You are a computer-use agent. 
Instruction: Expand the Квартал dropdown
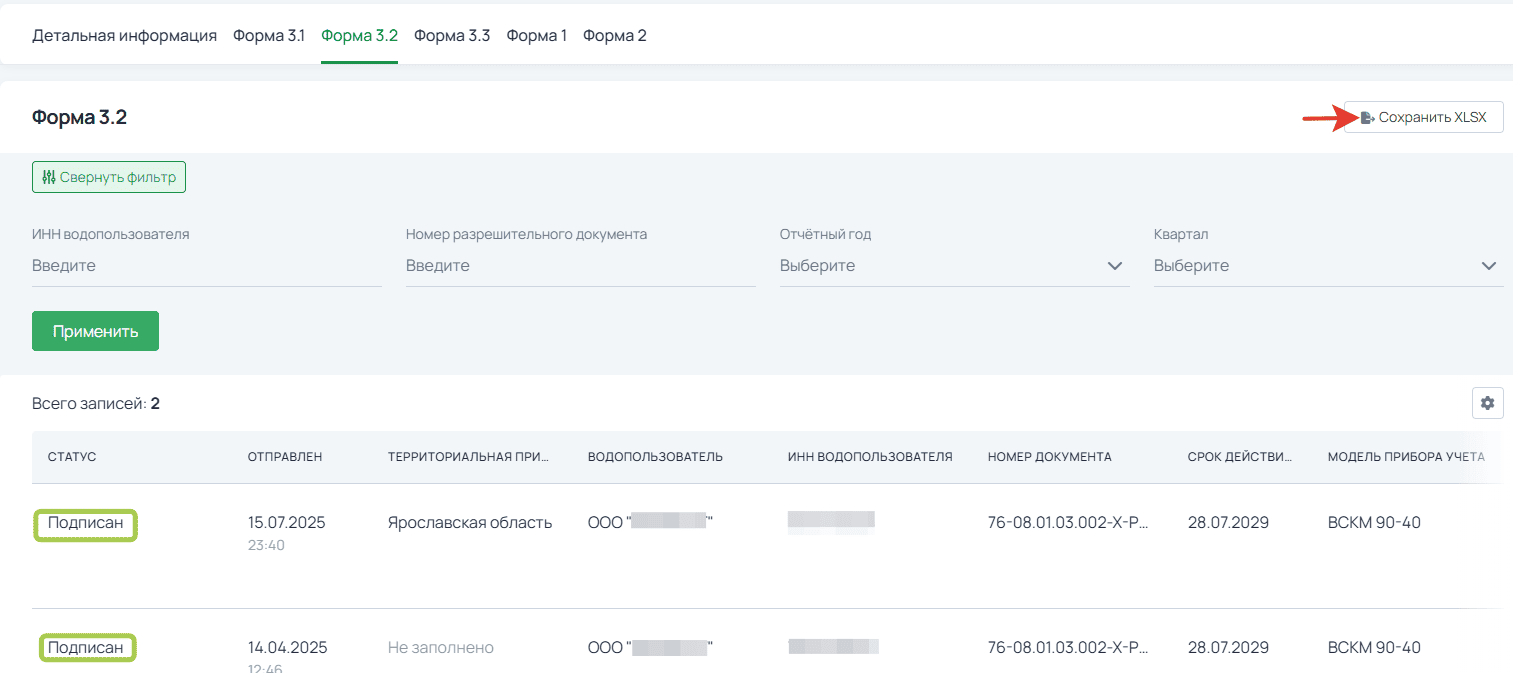[1327, 266]
